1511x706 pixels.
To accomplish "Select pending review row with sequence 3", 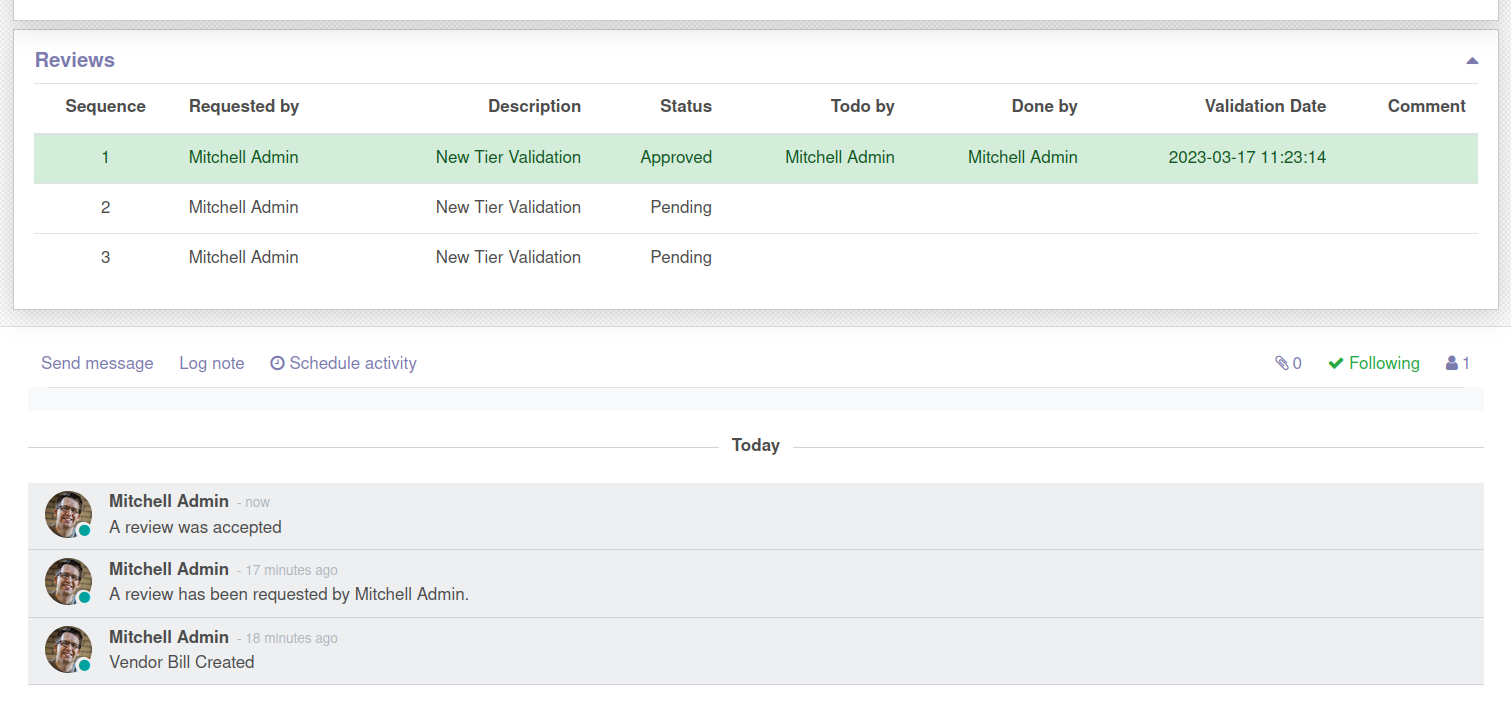I will (x=105, y=258).
